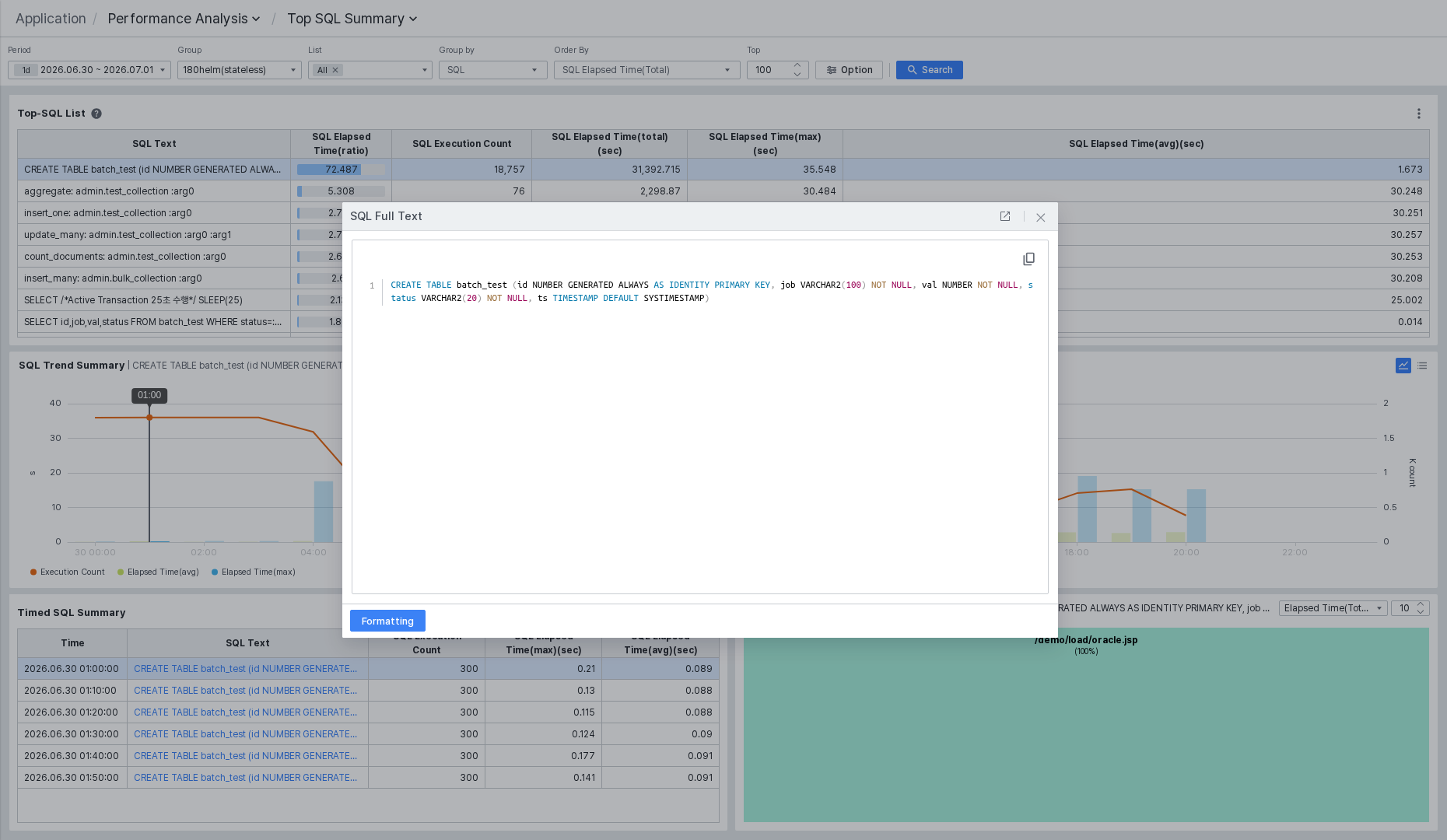Increase treemap count stepper of 10
This screenshot has width=1447, height=840.
1421,604
